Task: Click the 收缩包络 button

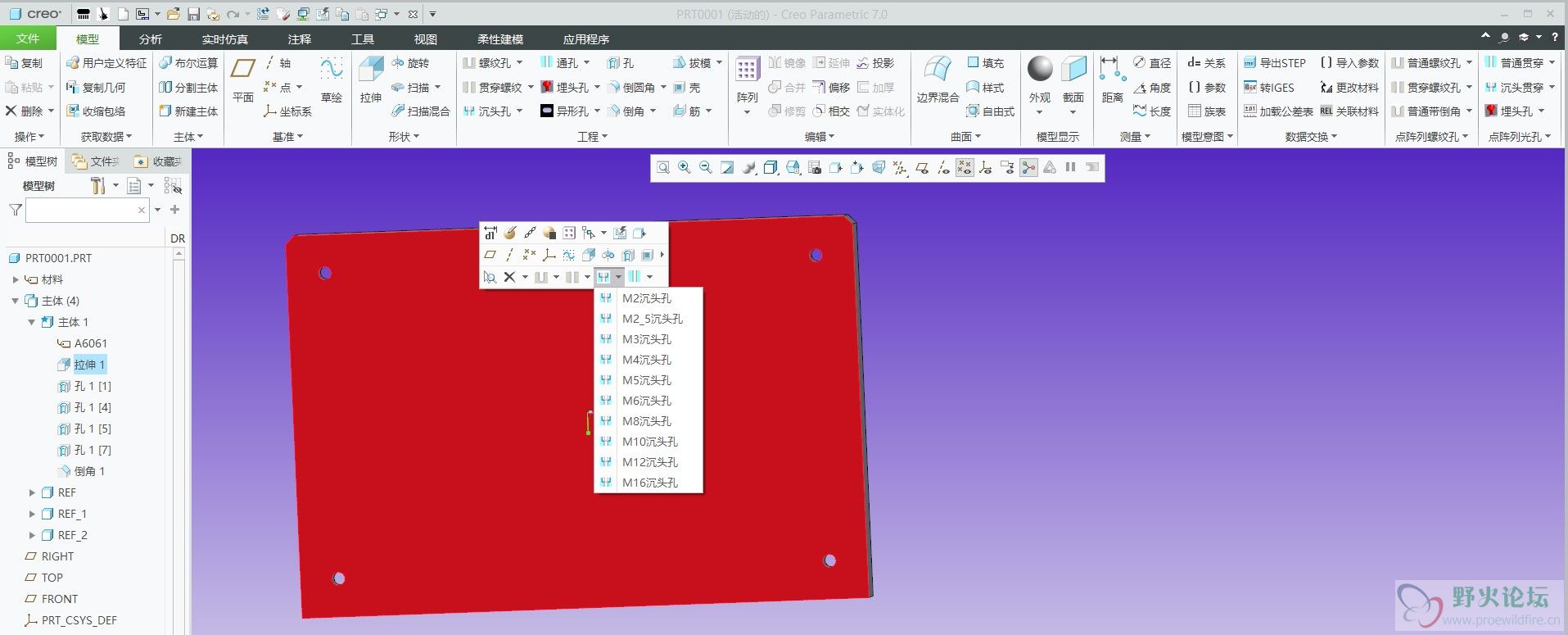Action: coord(96,111)
